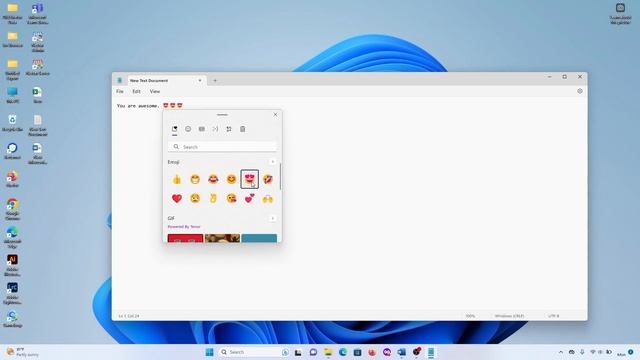Insert the sad crying face emoji
640x360 pixels.
[195, 199]
